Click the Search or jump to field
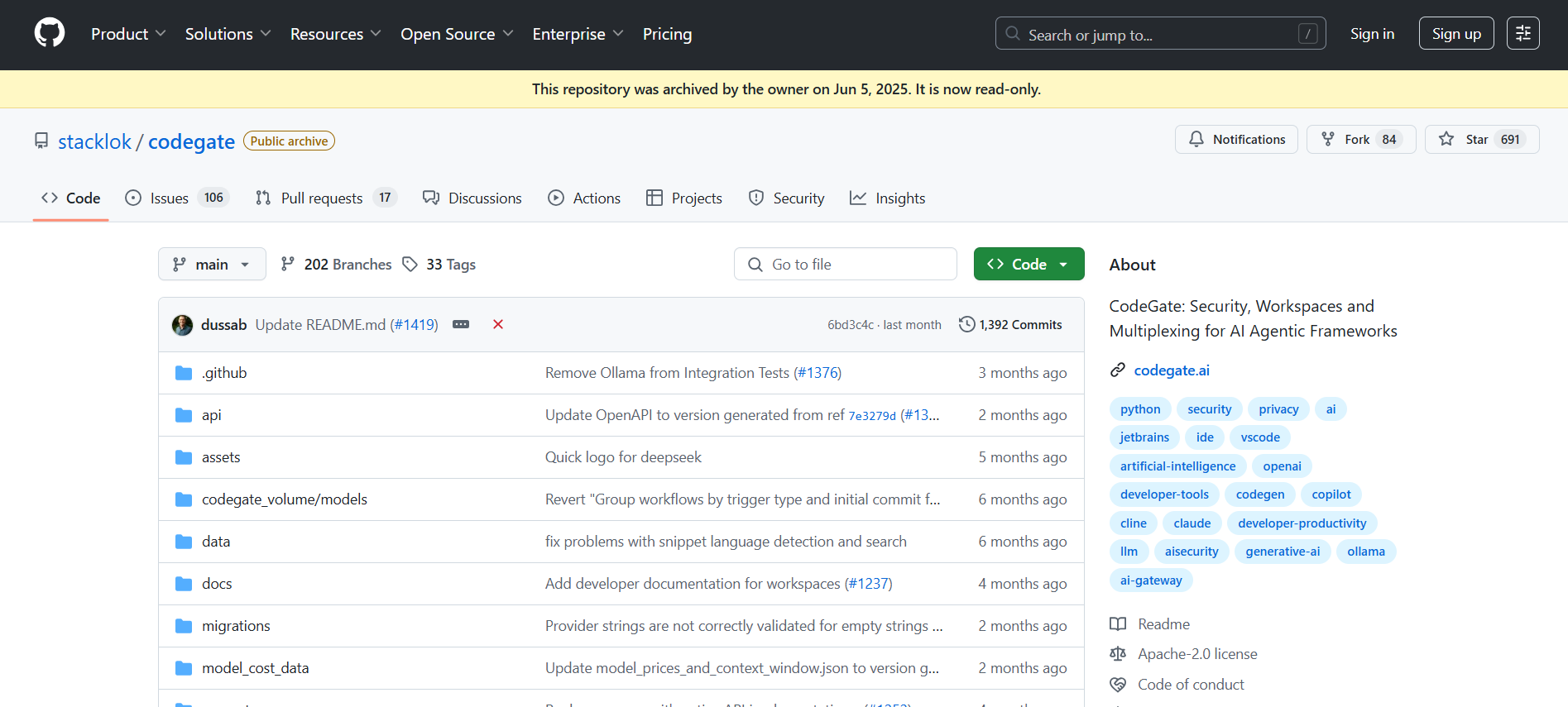Image resolution: width=1568 pixels, height=707 pixels. click(1160, 33)
